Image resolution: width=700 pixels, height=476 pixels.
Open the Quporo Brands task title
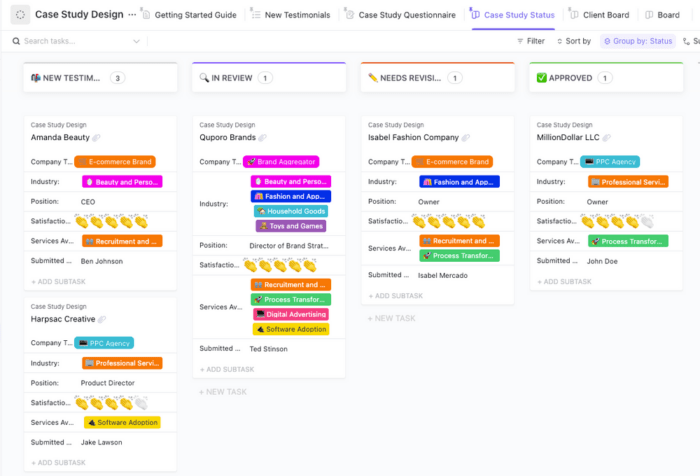228,138
